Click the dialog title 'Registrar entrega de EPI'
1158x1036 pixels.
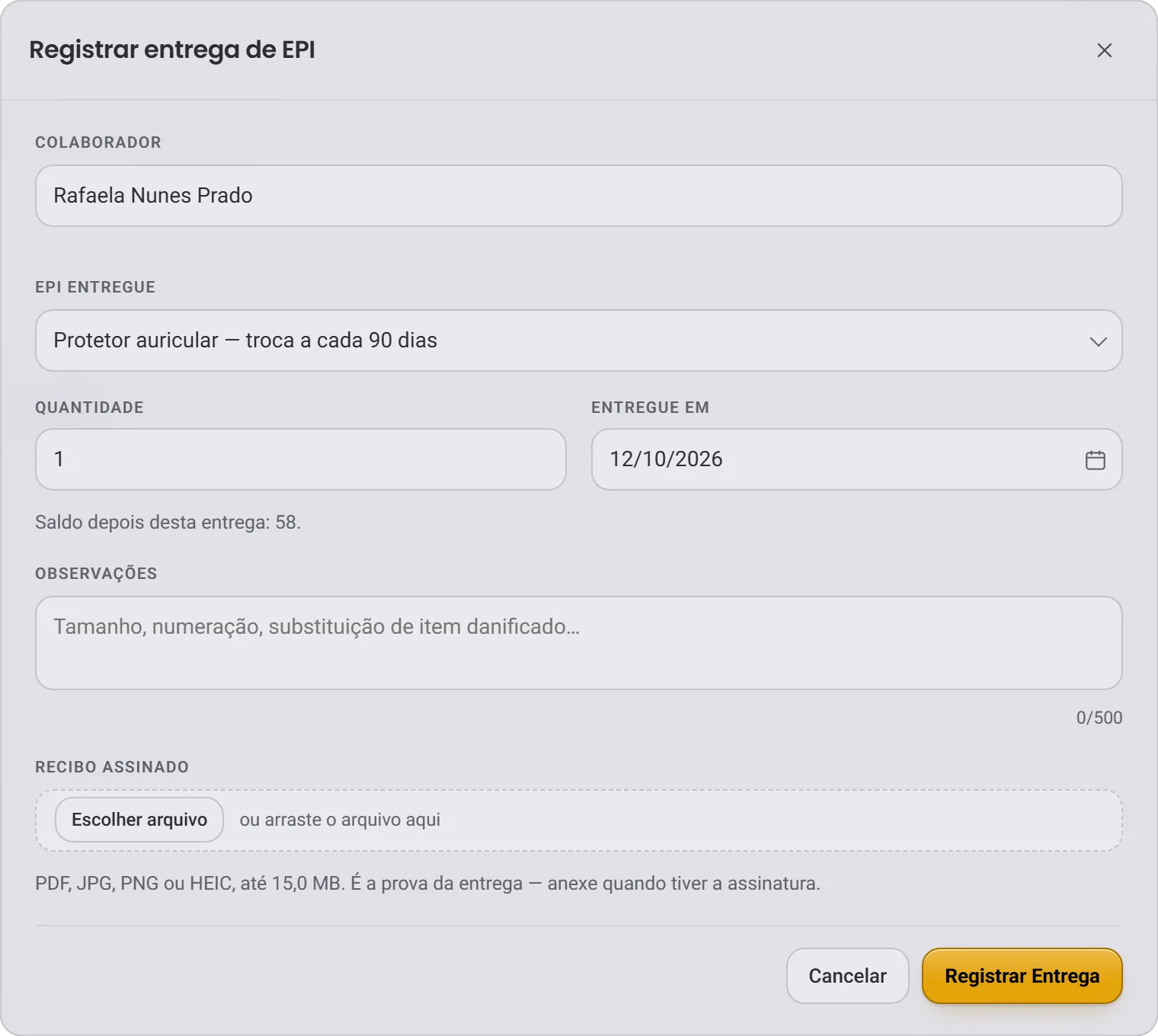[172, 50]
